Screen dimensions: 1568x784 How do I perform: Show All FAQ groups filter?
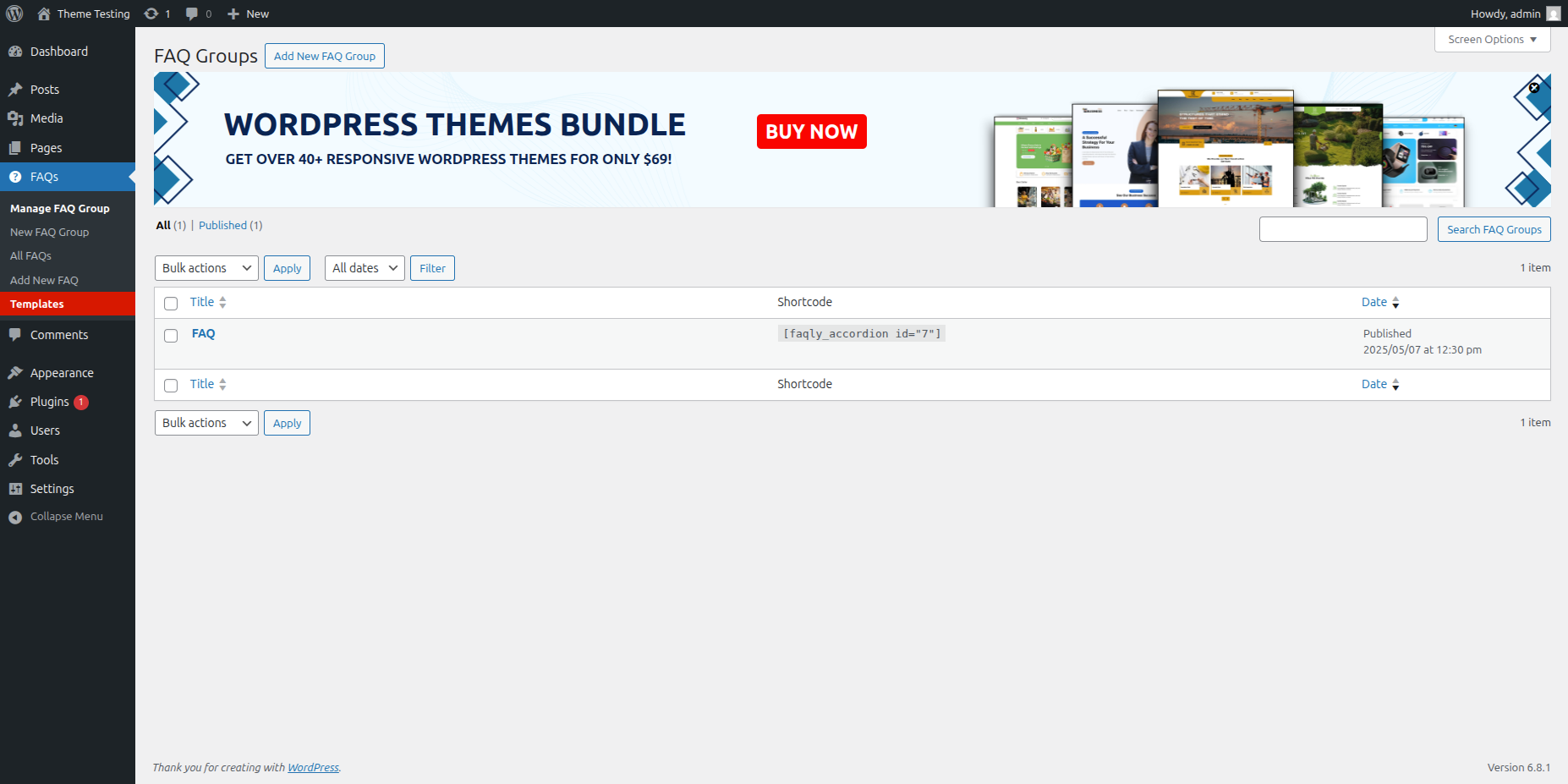point(171,225)
